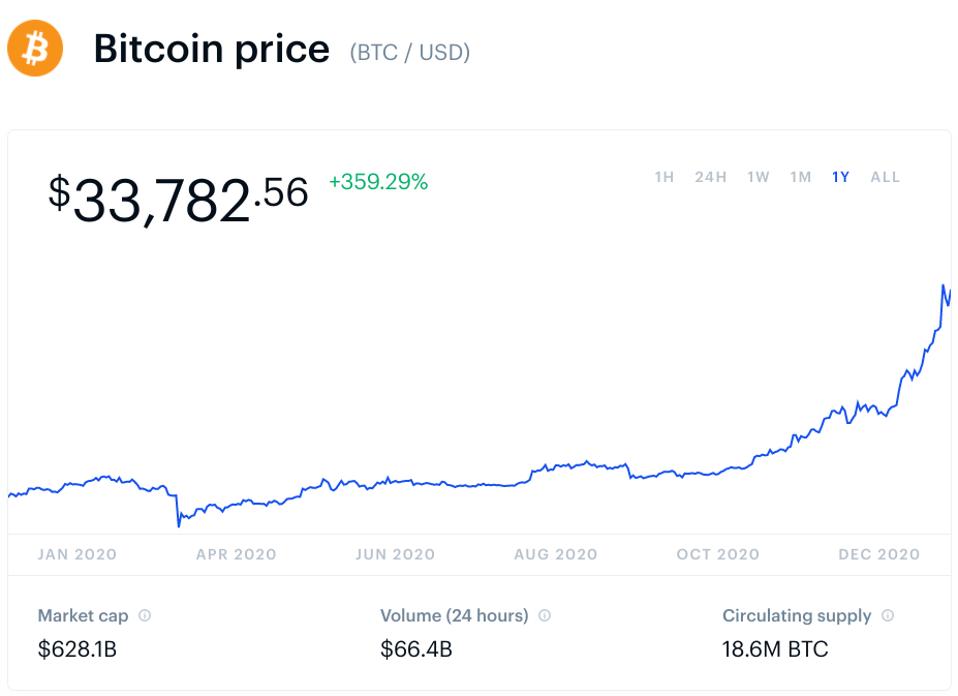Click the BTC / USD pair label

pos(409,52)
